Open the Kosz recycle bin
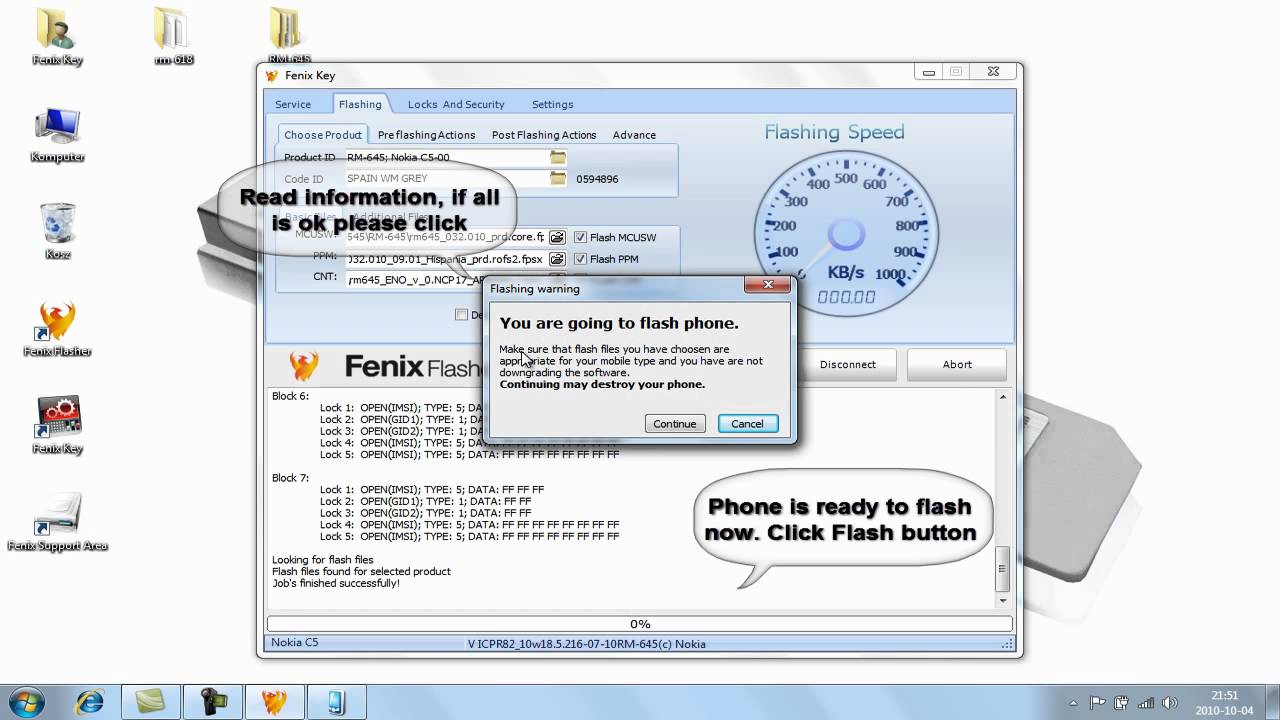This screenshot has width=1280, height=720. [58, 231]
